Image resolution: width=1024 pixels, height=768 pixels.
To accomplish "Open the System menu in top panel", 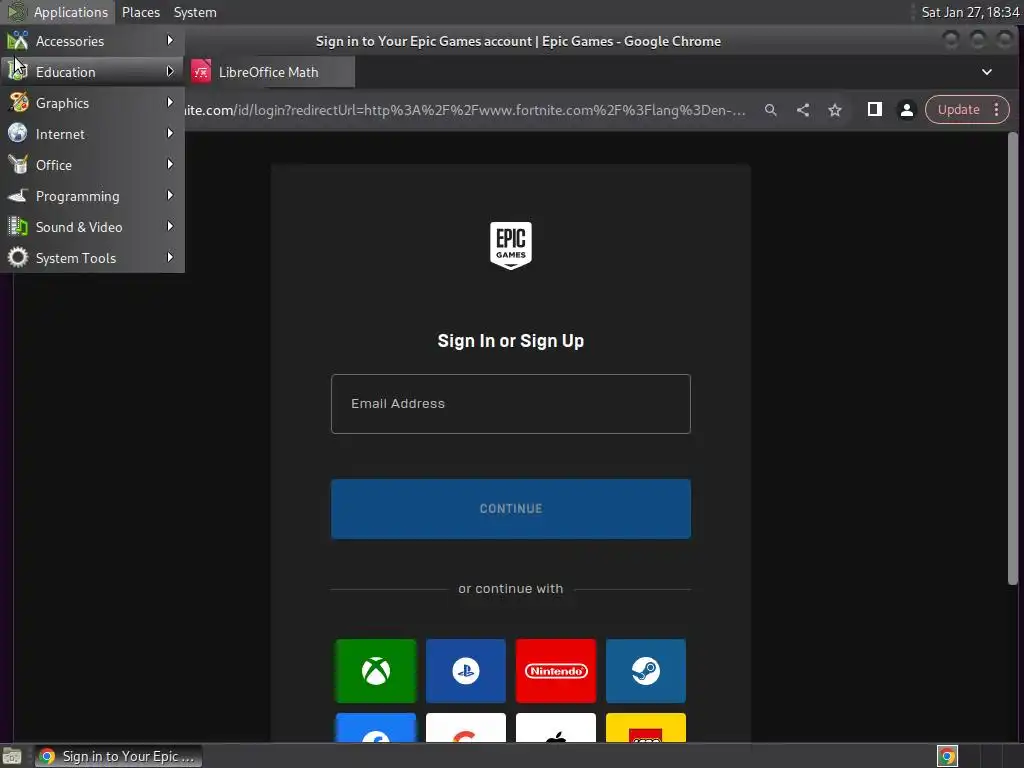I will click(x=195, y=12).
